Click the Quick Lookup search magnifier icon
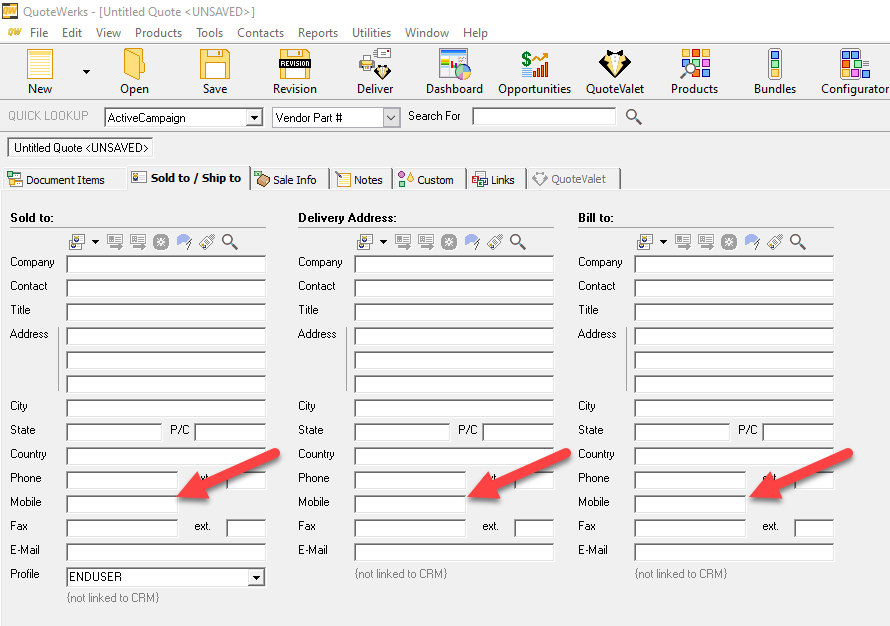The width and height of the screenshot is (890, 626). tap(633, 117)
